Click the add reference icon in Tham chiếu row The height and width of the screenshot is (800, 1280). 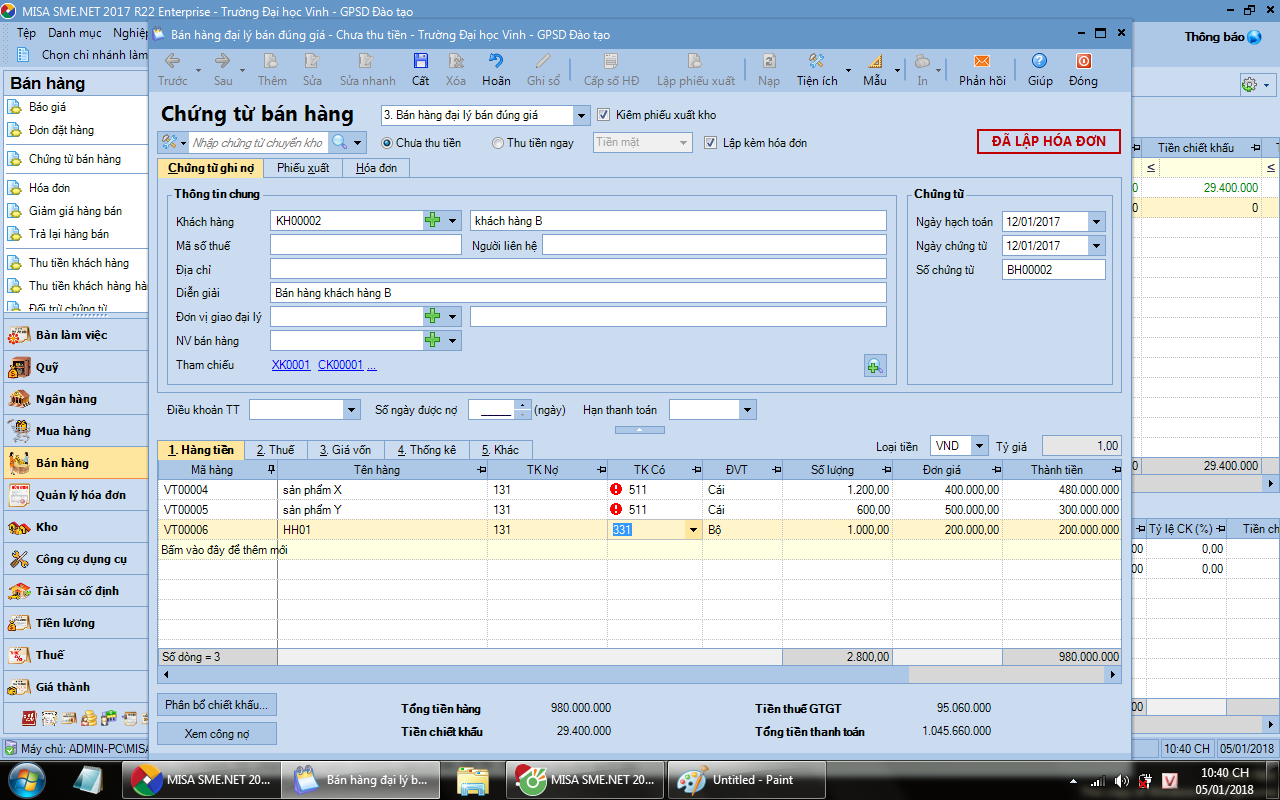pos(875,366)
